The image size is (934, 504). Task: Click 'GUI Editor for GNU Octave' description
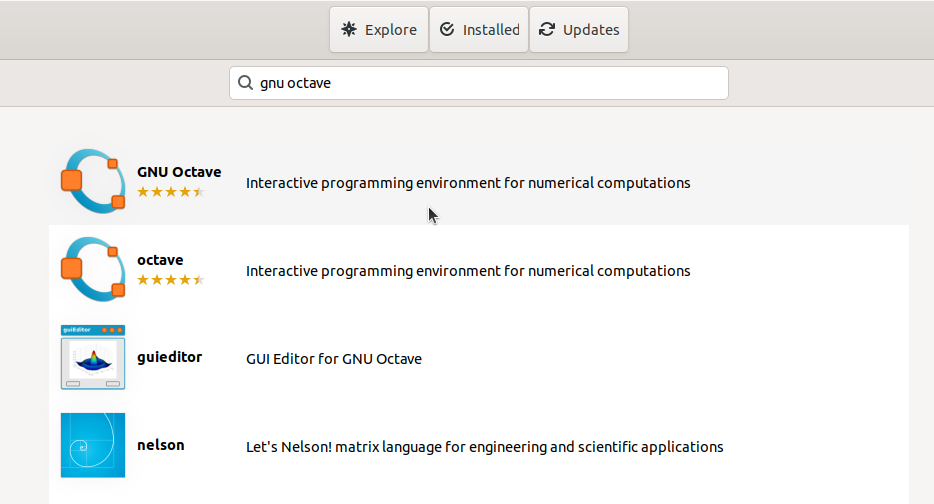point(334,359)
